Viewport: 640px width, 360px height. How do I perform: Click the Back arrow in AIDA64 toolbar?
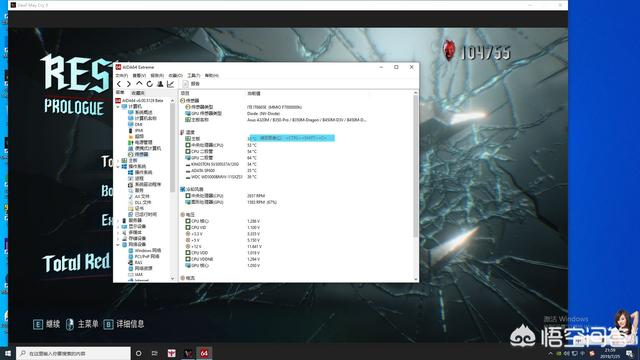coord(119,84)
